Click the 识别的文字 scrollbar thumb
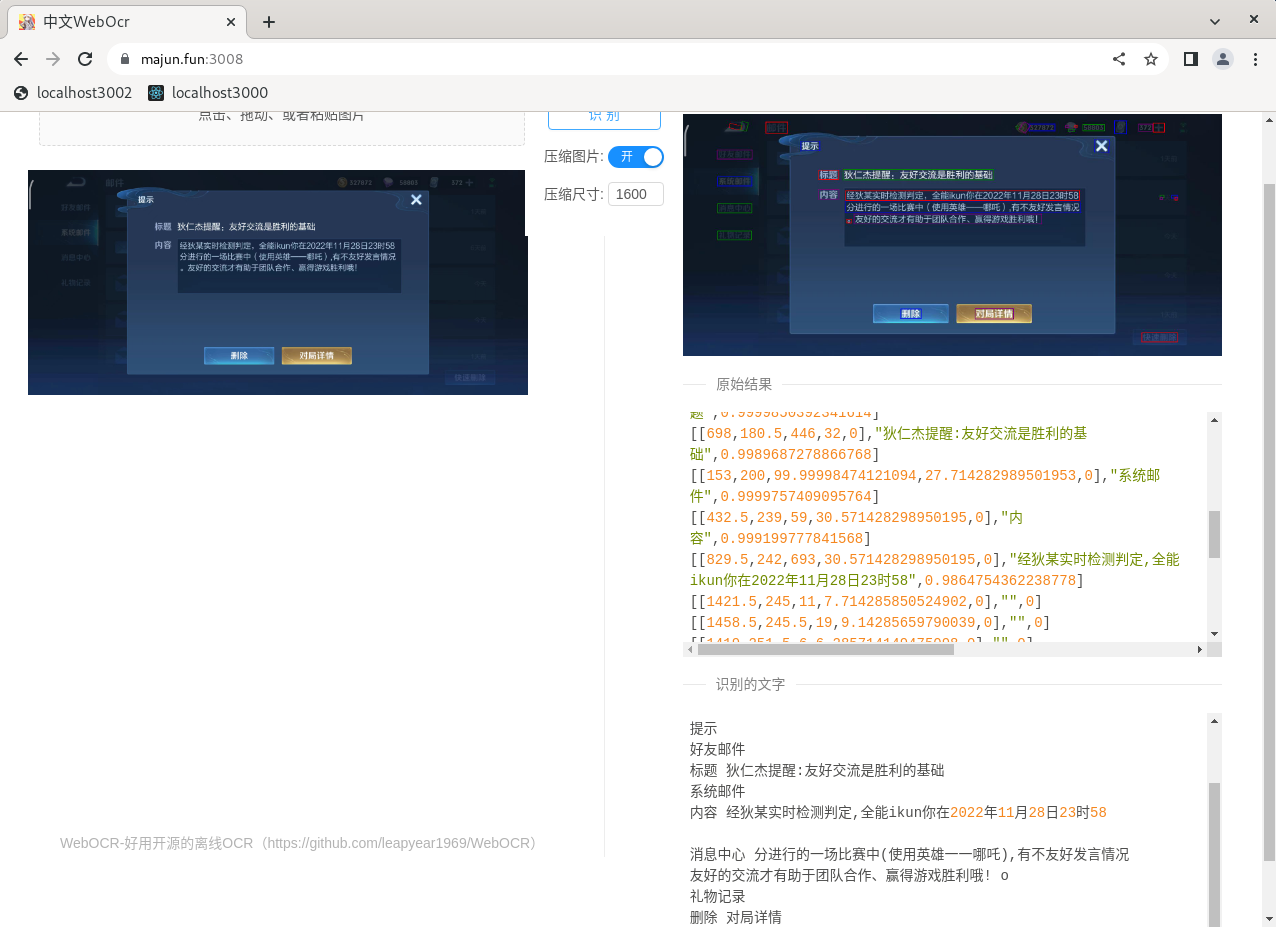 tap(1215, 855)
